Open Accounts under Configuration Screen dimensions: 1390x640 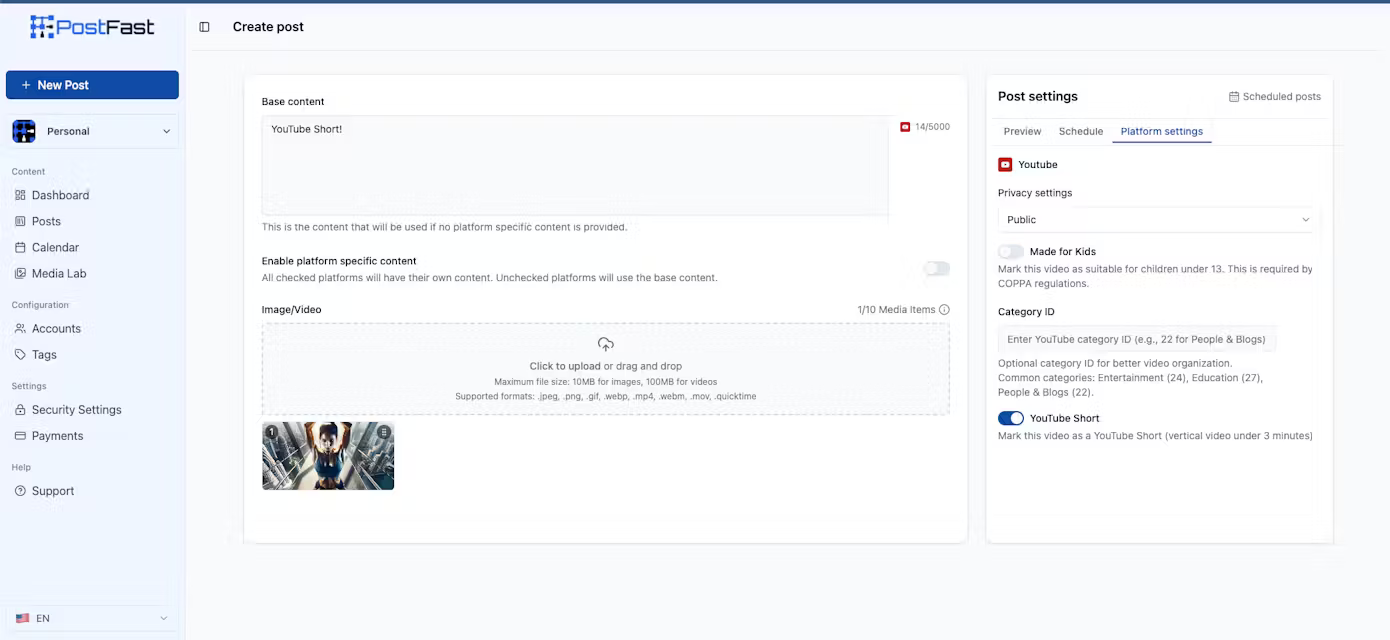pyautogui.click(x=56, y=328)
